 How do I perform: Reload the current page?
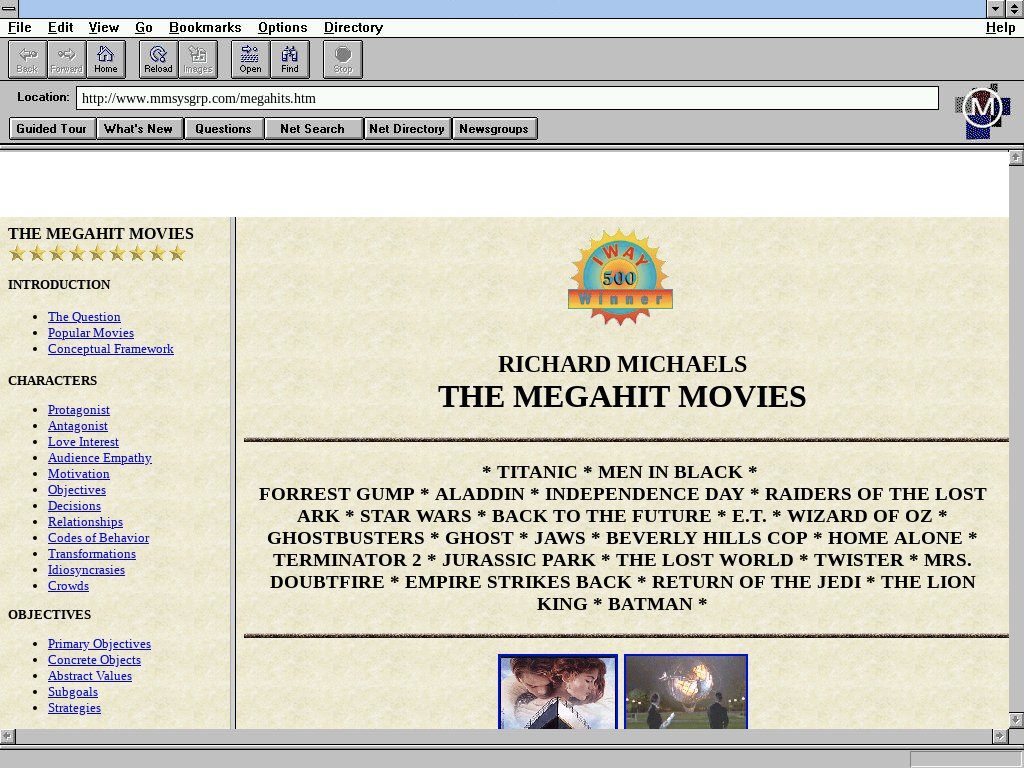click(x=158, y=59)
